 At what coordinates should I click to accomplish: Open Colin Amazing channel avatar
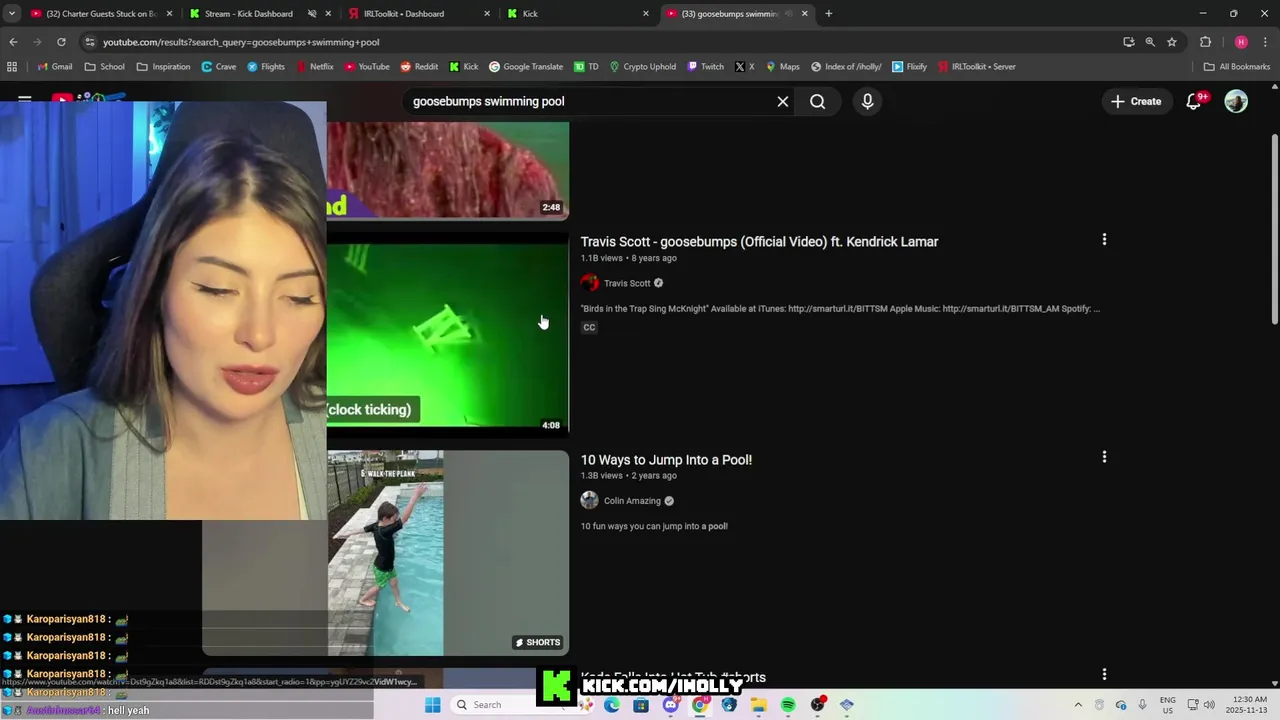click(590, 501)
